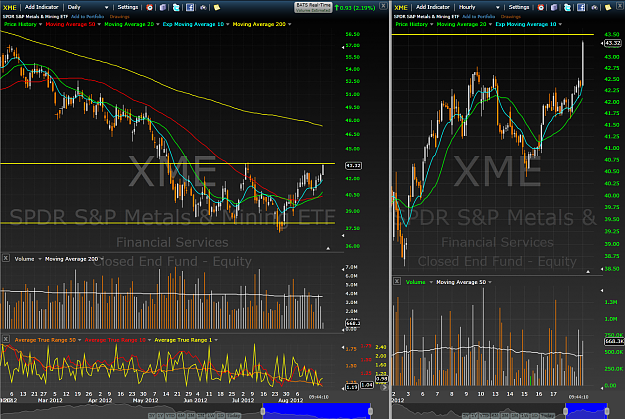Viewport: 625px width, 419px height.
Task: Remove the Average True Range panel with its X
Action: coord(6,339)
